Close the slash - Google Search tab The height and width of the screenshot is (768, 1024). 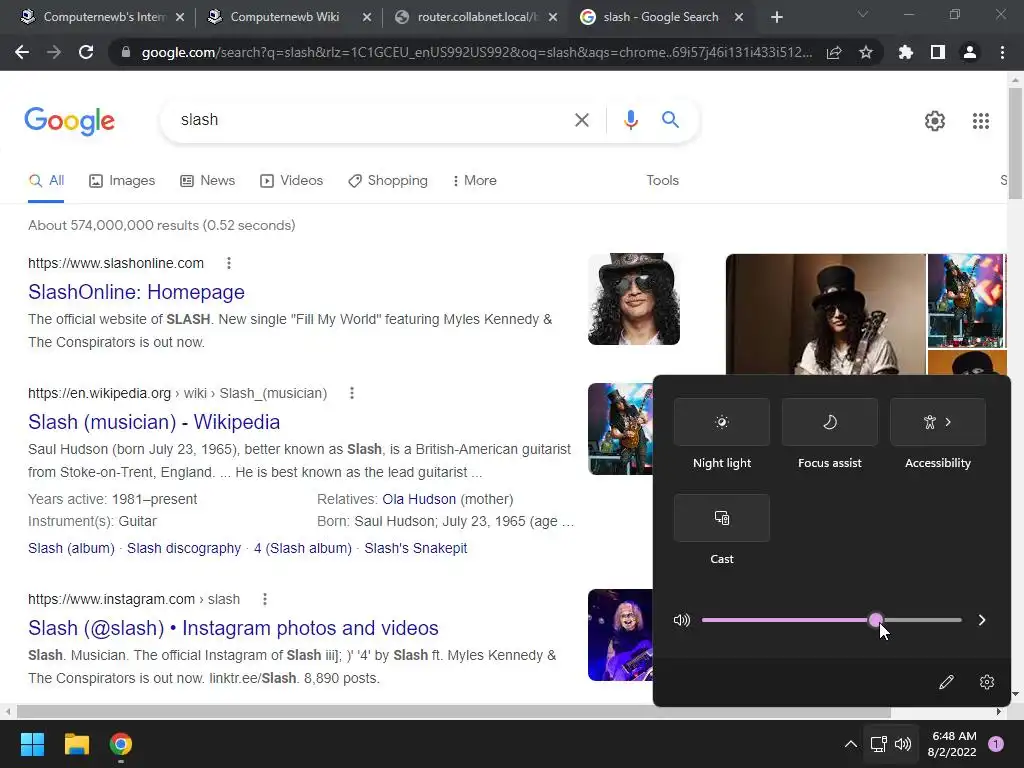[739, 17]
